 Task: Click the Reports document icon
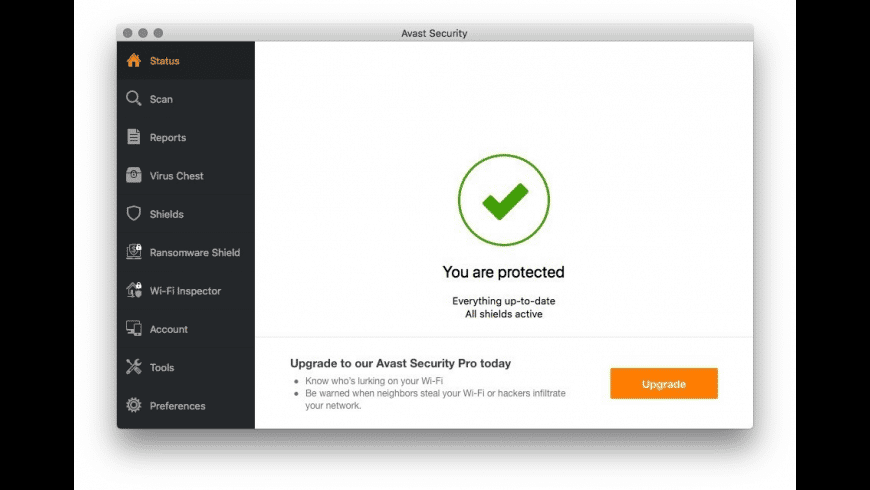pos(133,137)
